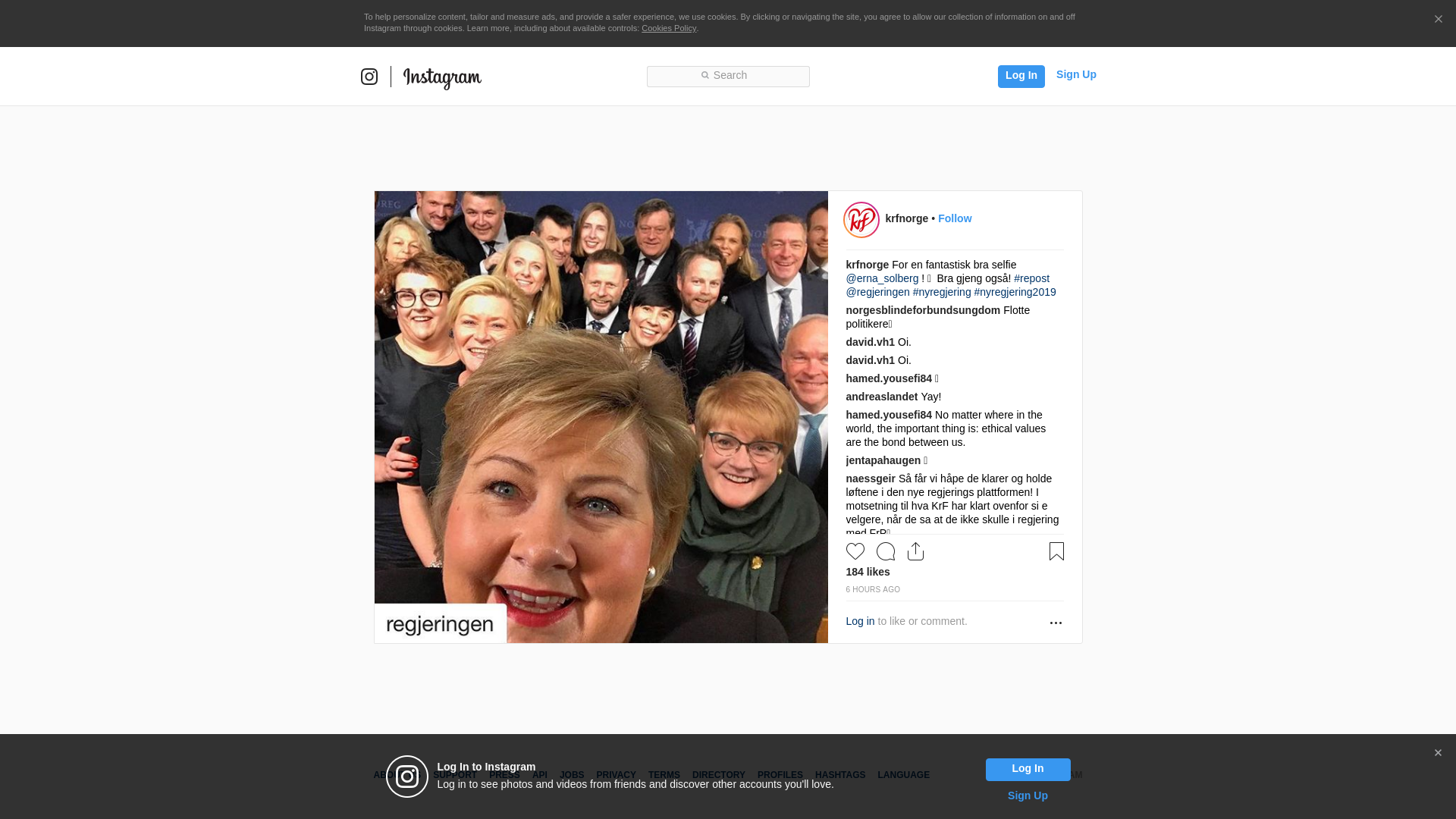Open the JOBS footer link

click(x=572, y=775)
